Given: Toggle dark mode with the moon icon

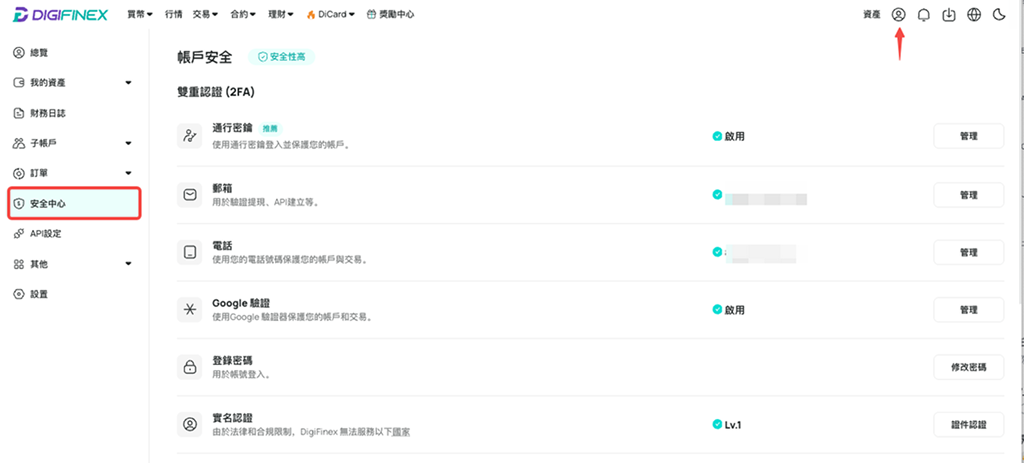Looking at the screenshot, I should 999,14.
